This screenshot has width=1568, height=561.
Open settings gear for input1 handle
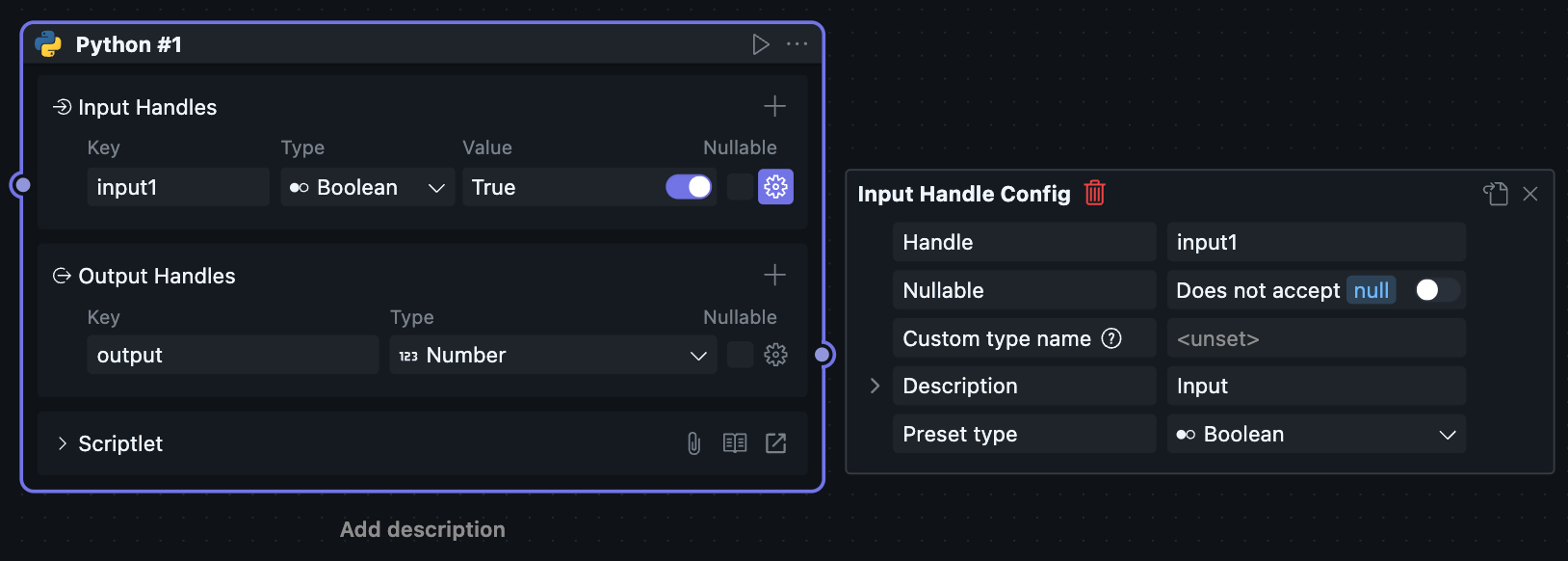click(775, 187)
